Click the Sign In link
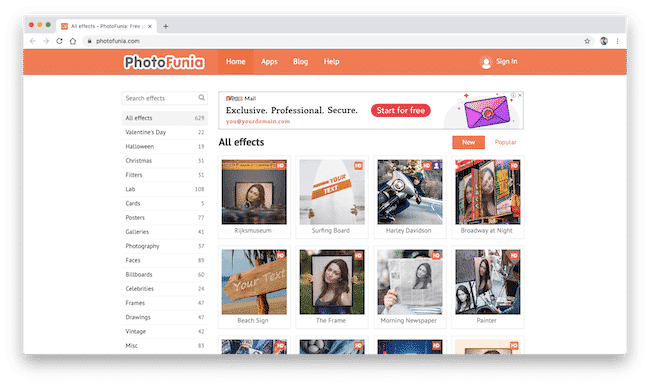650x385 pixels. point(507,61)
